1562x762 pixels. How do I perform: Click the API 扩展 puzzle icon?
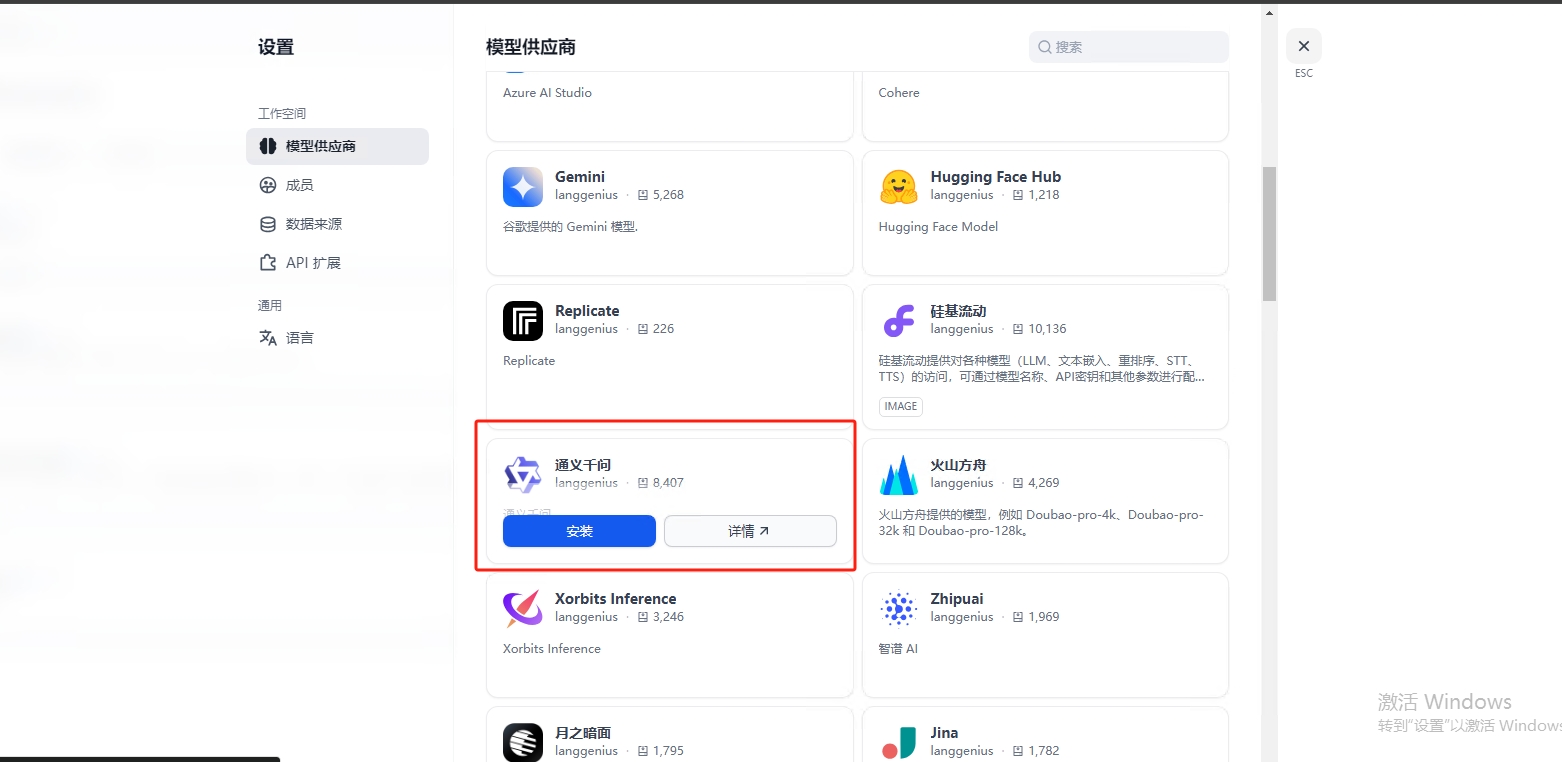267,263
